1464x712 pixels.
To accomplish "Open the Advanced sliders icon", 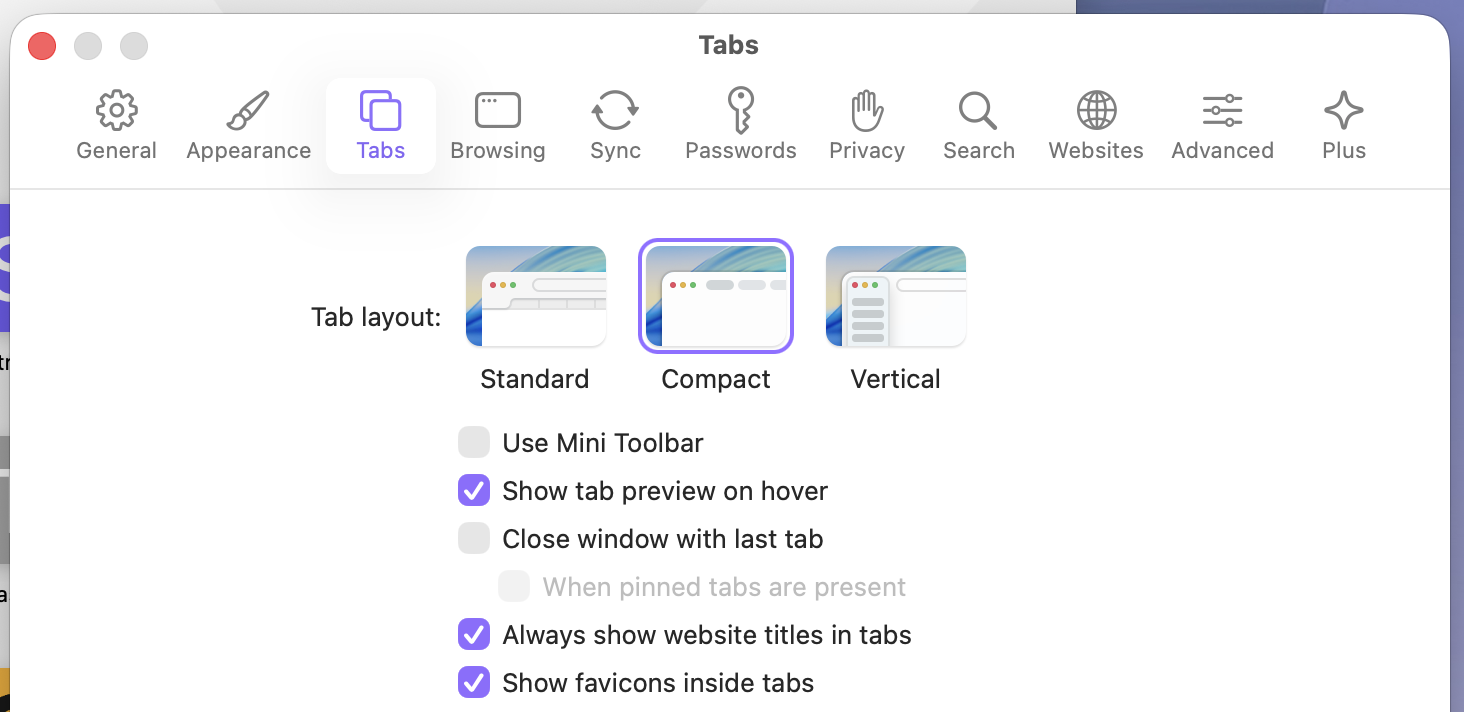I will pyautogui.click(x=1222, y=111).
